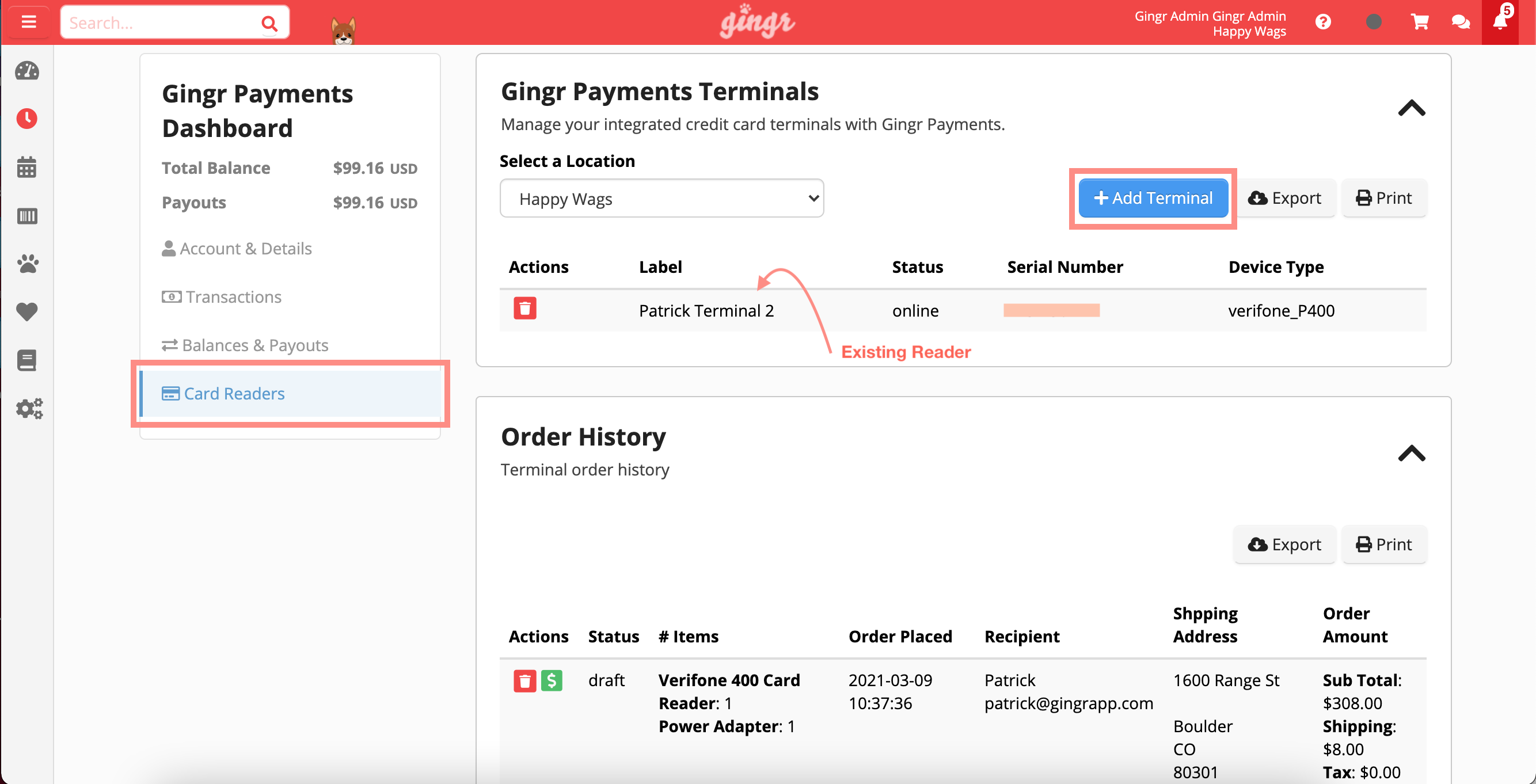Click the verifone_P400 device type cell
The image size is (1536, 784).
click(1282, 311)
